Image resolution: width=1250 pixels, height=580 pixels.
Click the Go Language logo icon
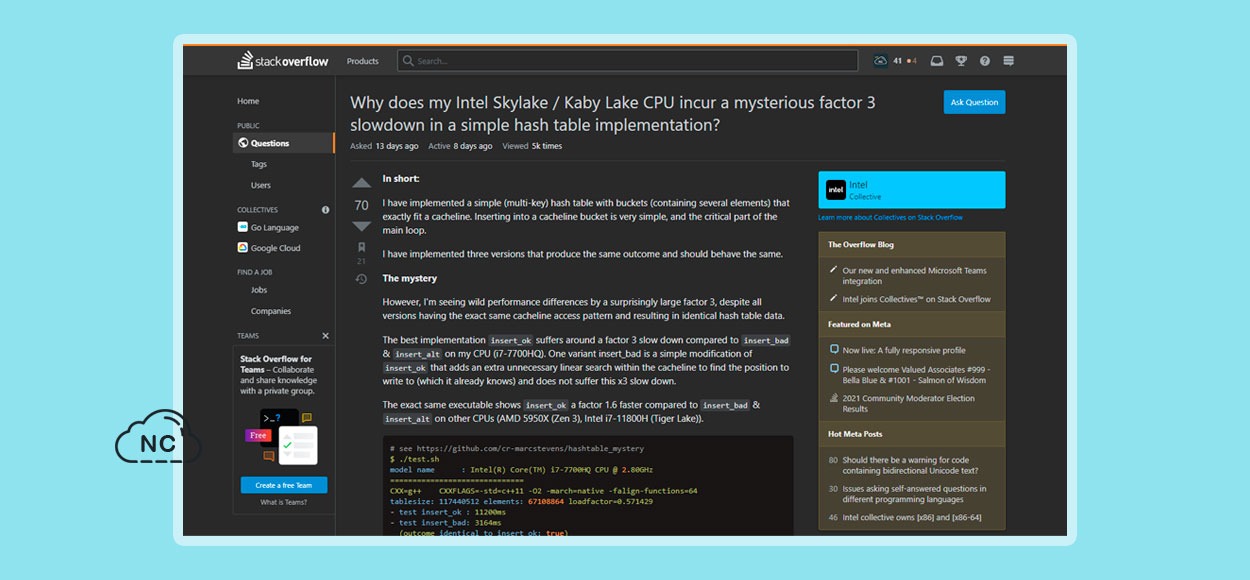(x=243, y=228)
